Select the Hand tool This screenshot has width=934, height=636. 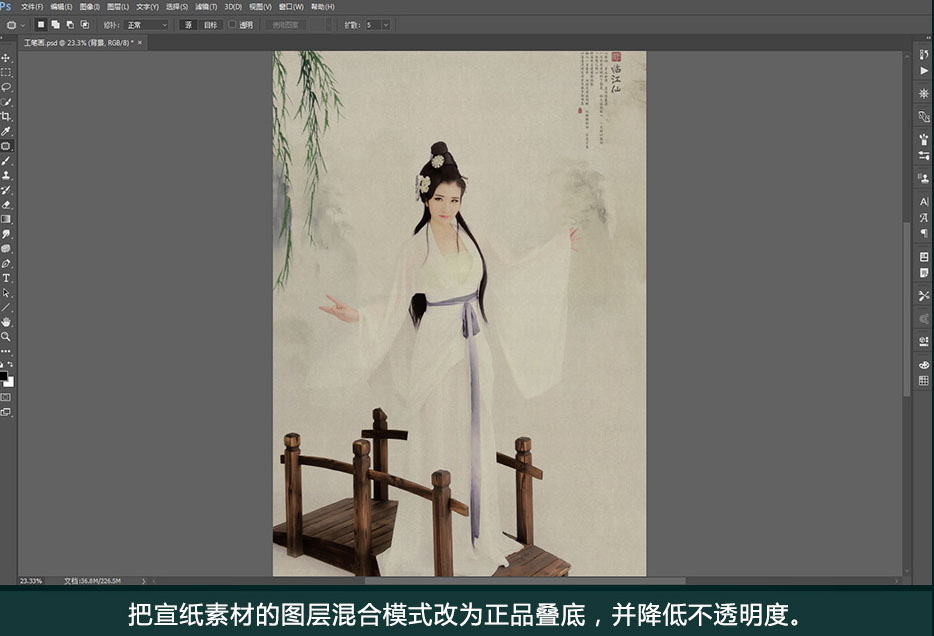click(6, 322)
